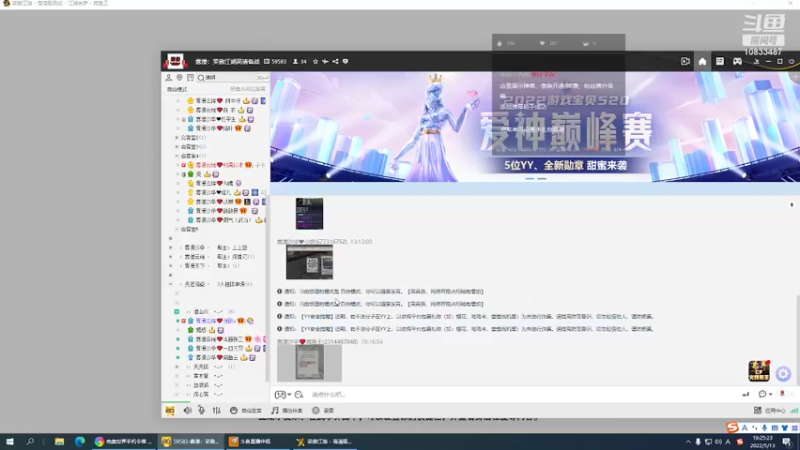The width and height of the screenshot is (800, 450).
Task: Expand the second collapsed sub-room in tree
Action: tap(177, 147)
